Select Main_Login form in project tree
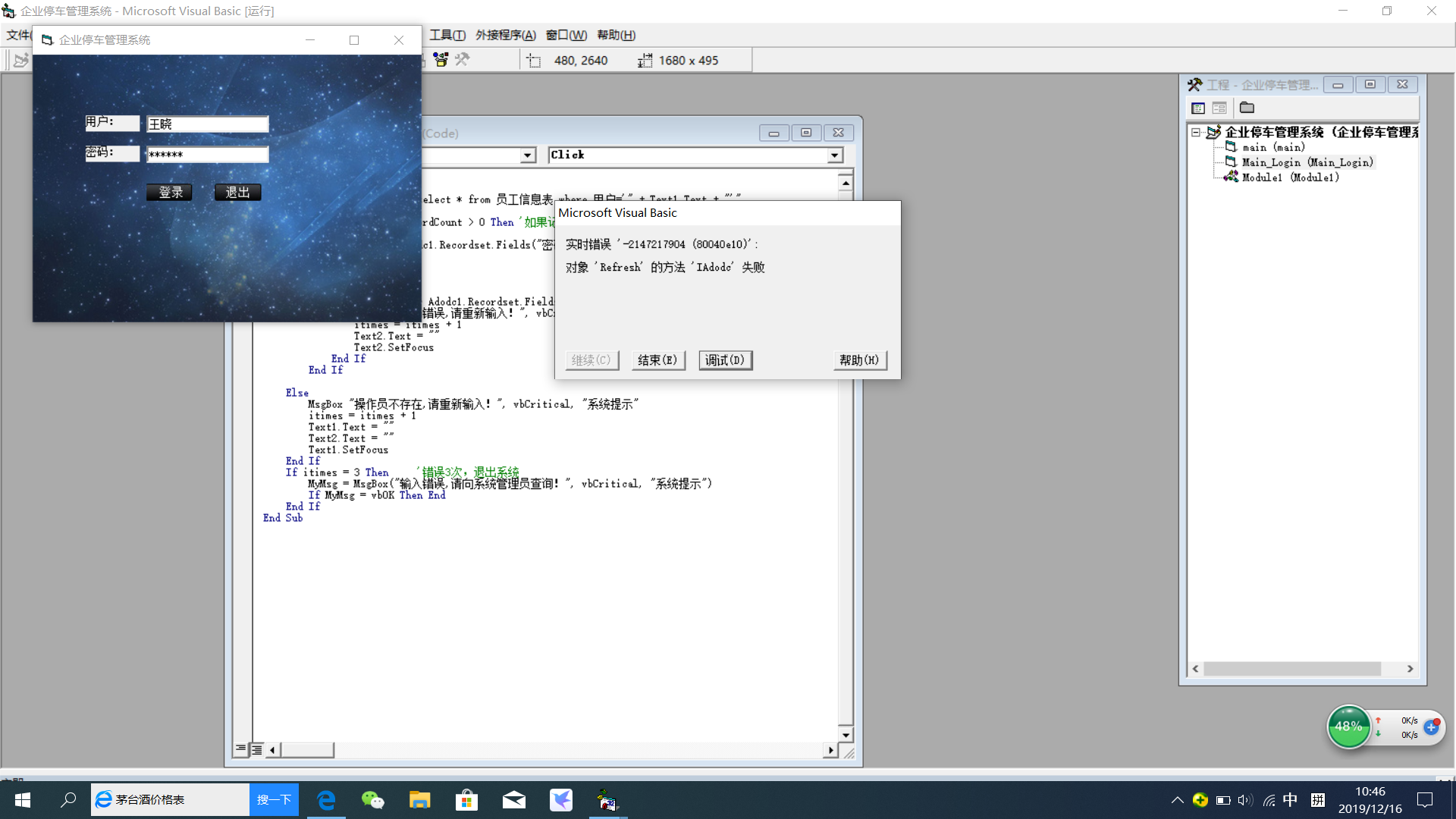1456x819 pixels. (1307, 162)
